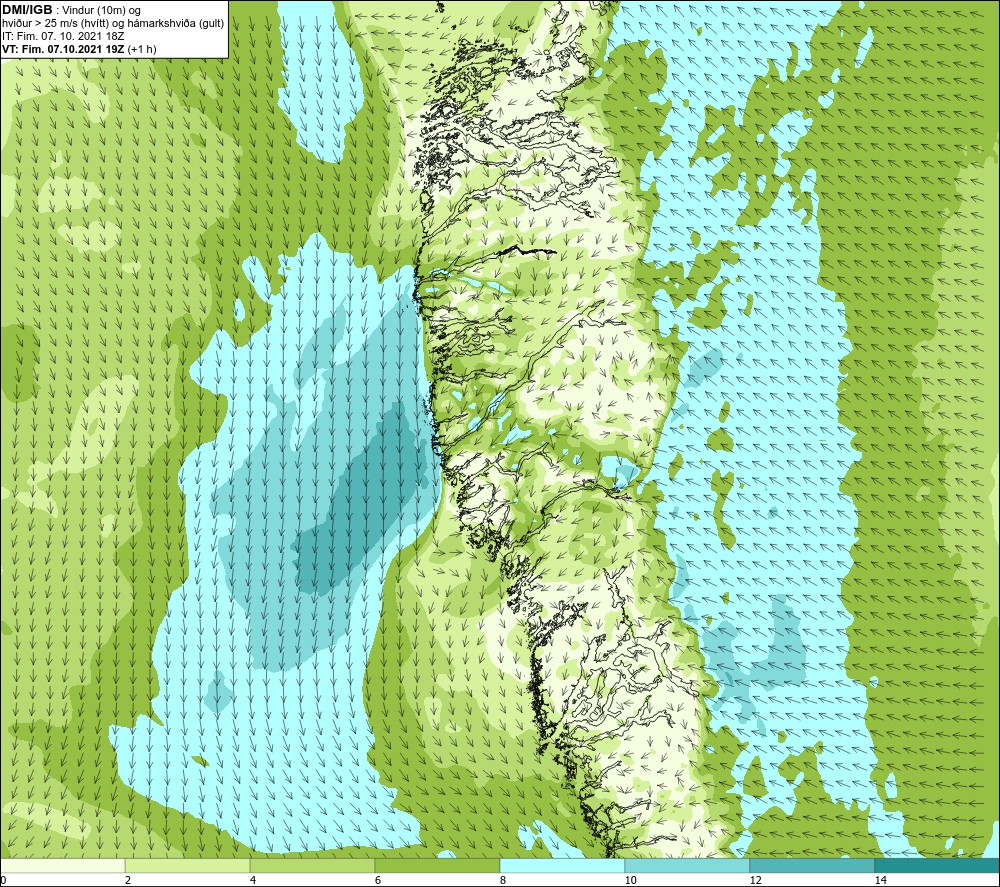Click the scale label '10'
Viewport: 1000px width, 887px height.
tap(630, 880)
